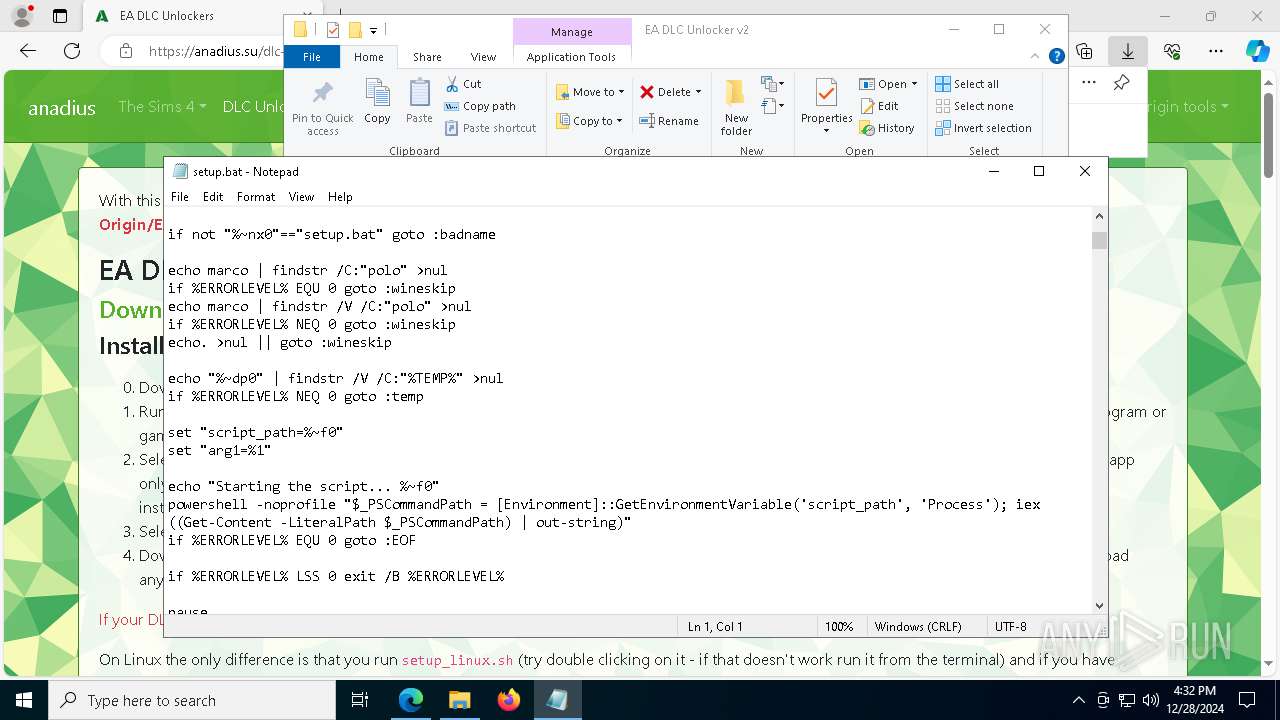The image size is (1280, 720).
Task: Open Notepad File menu
Action: coord(180,197)
